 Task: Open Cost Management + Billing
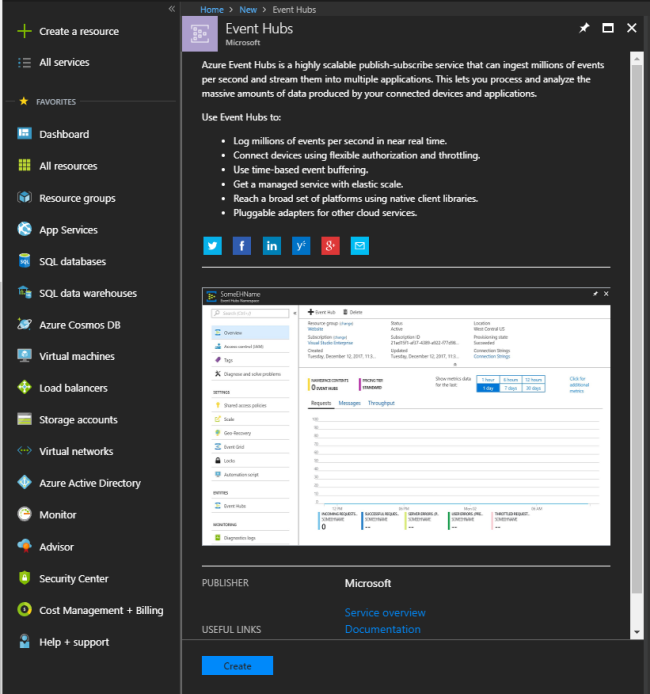[90, 610]
